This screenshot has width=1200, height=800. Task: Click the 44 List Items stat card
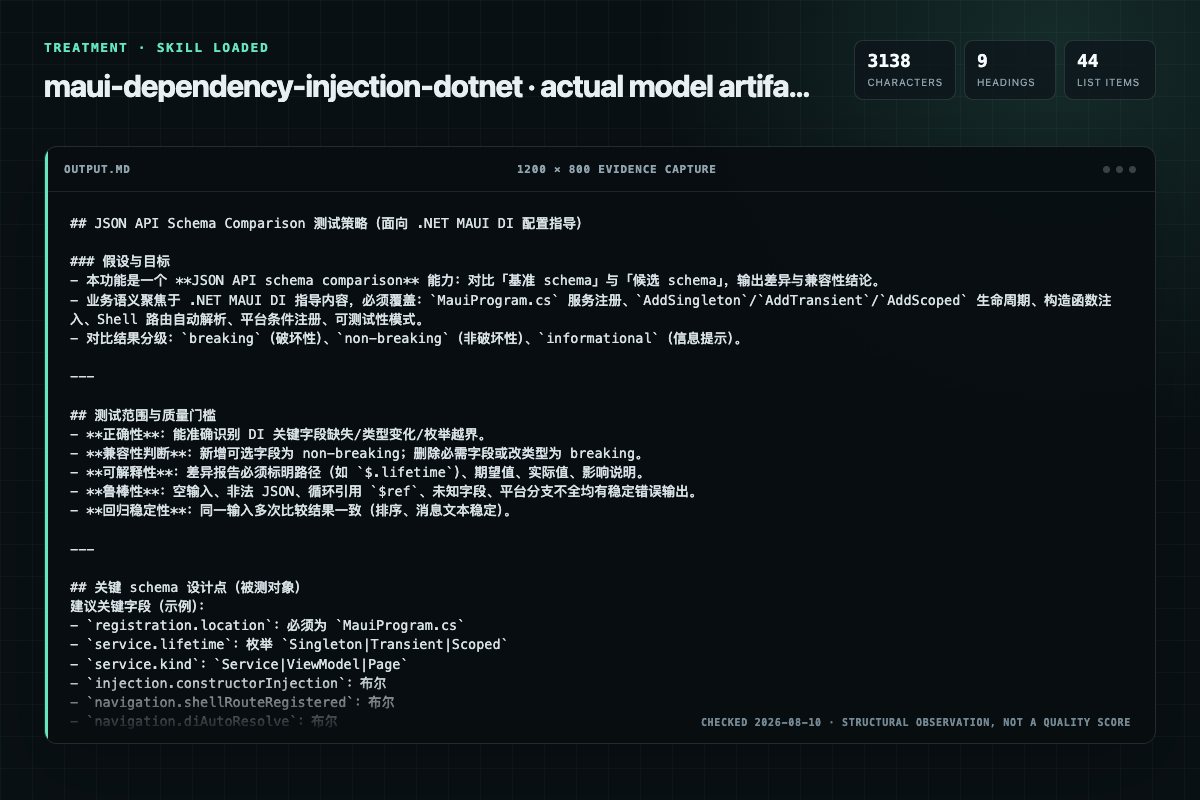pos(1110,70)
